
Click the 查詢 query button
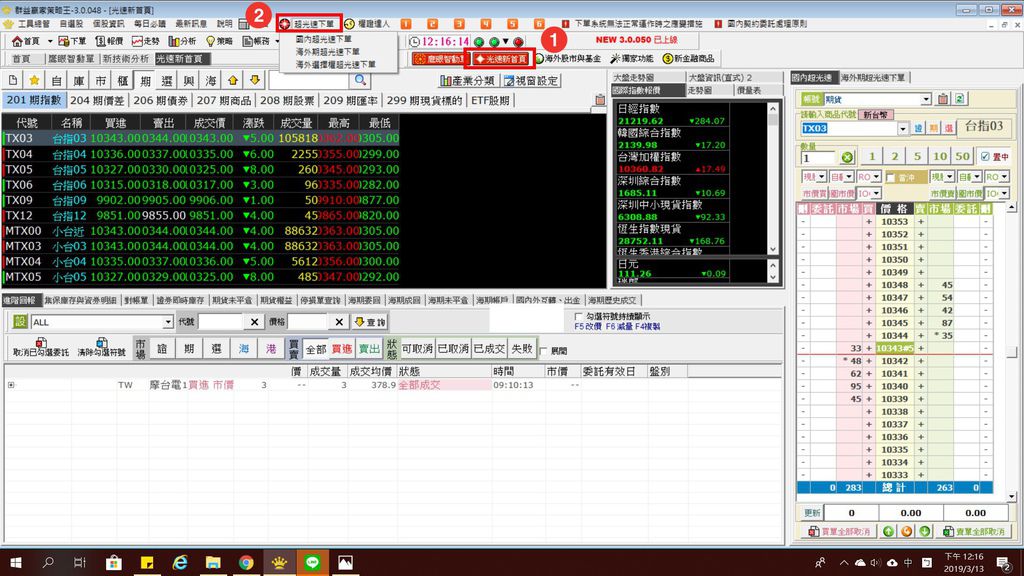(370, 322)
